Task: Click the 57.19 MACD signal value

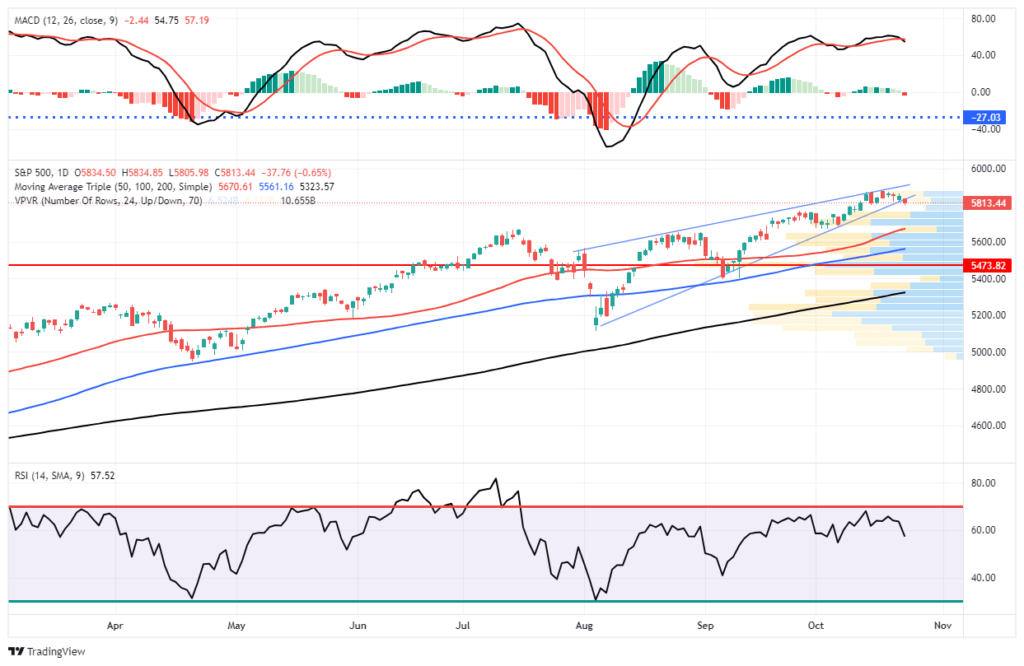Action: tap(188, 8)
